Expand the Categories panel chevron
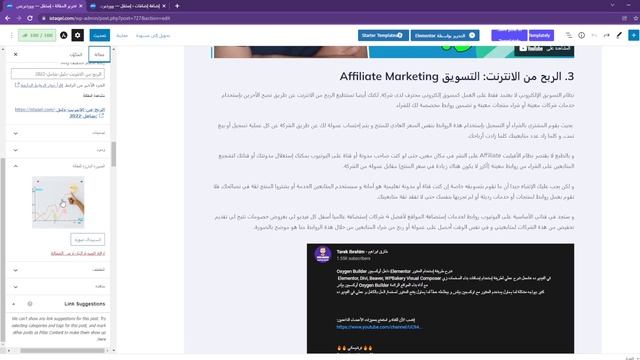Viewport: 640px width, 360px height. click(x=16, y=133)
